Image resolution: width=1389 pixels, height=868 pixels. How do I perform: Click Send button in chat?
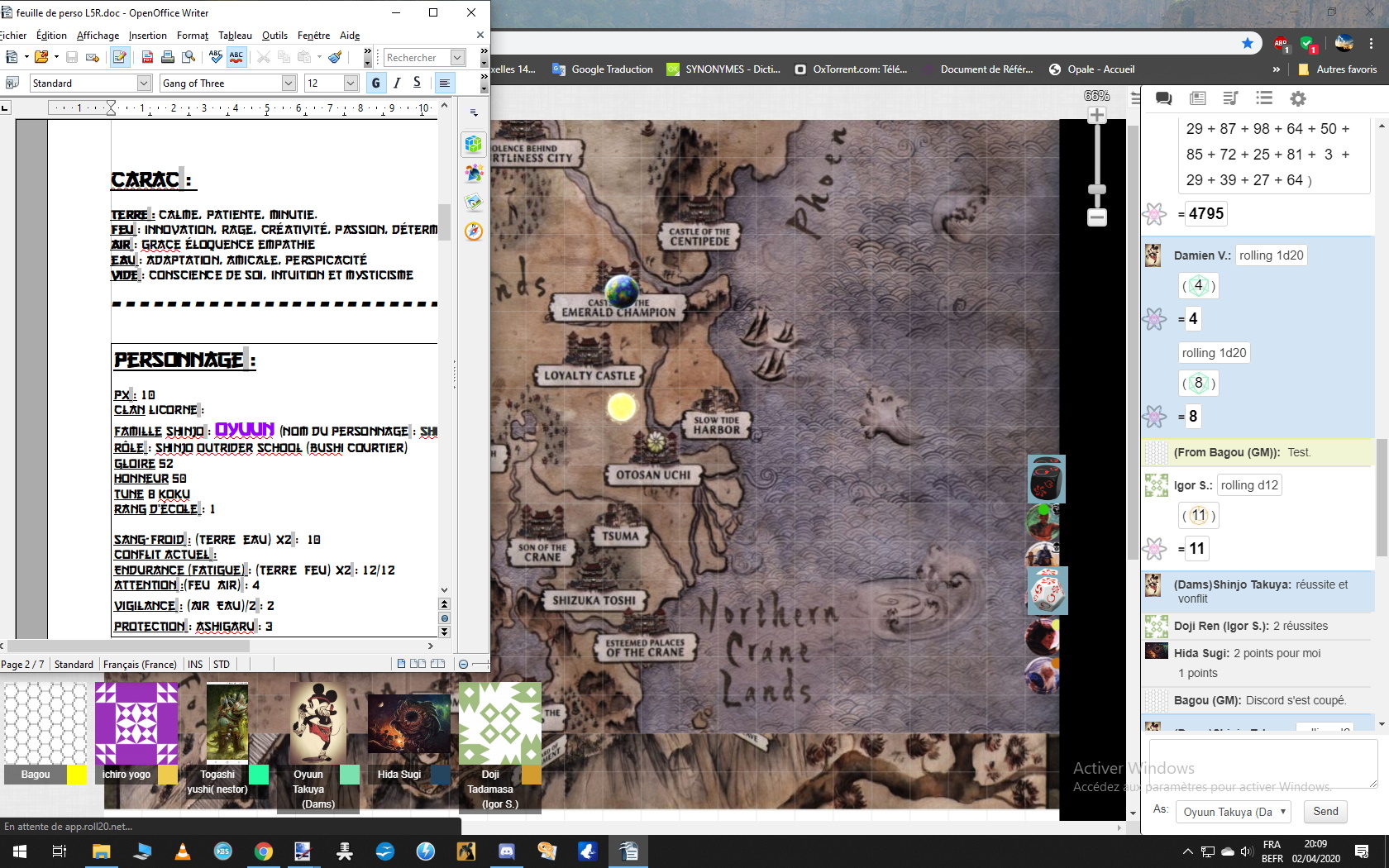(x=1325, y=812)
